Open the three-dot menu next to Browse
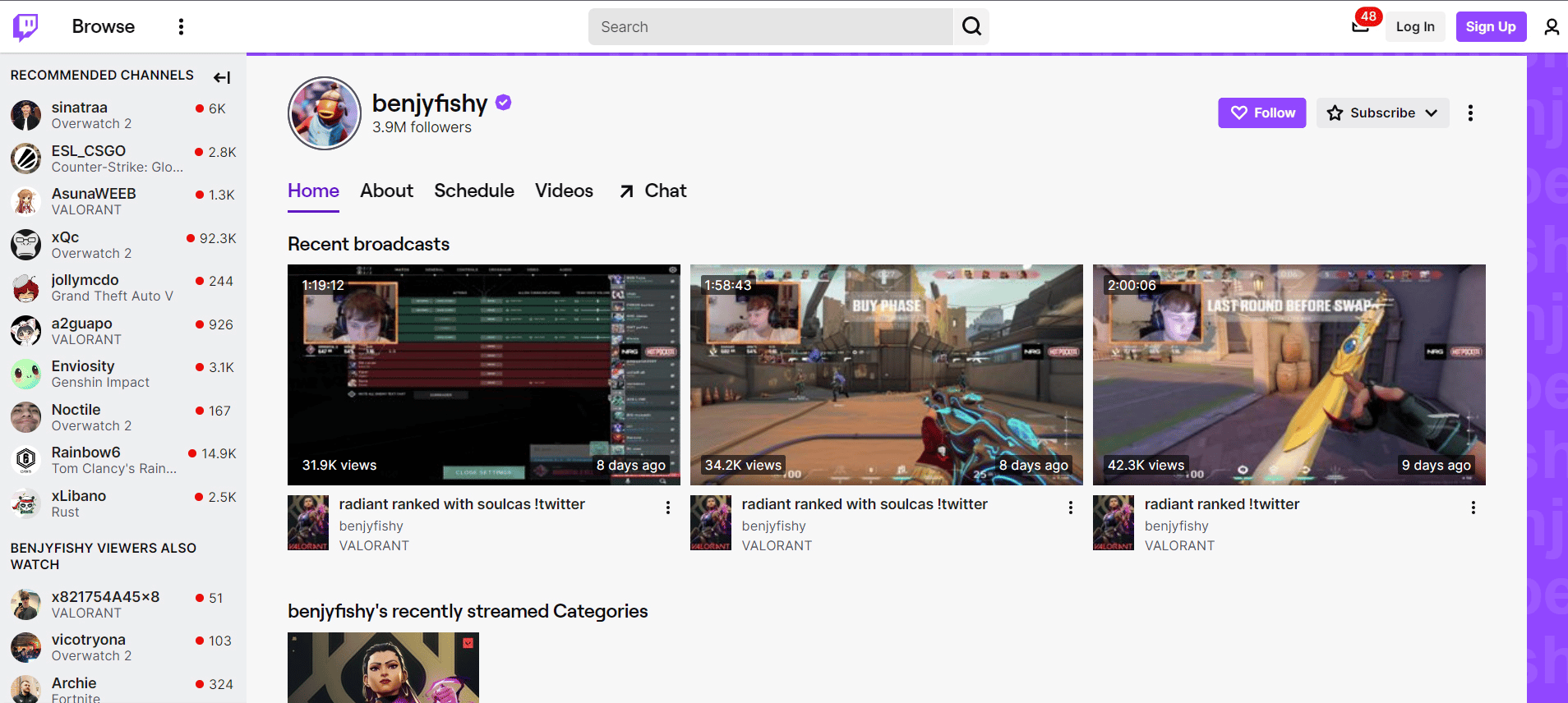The height and width of the screenshot is (703, 1568). point(181,27)
